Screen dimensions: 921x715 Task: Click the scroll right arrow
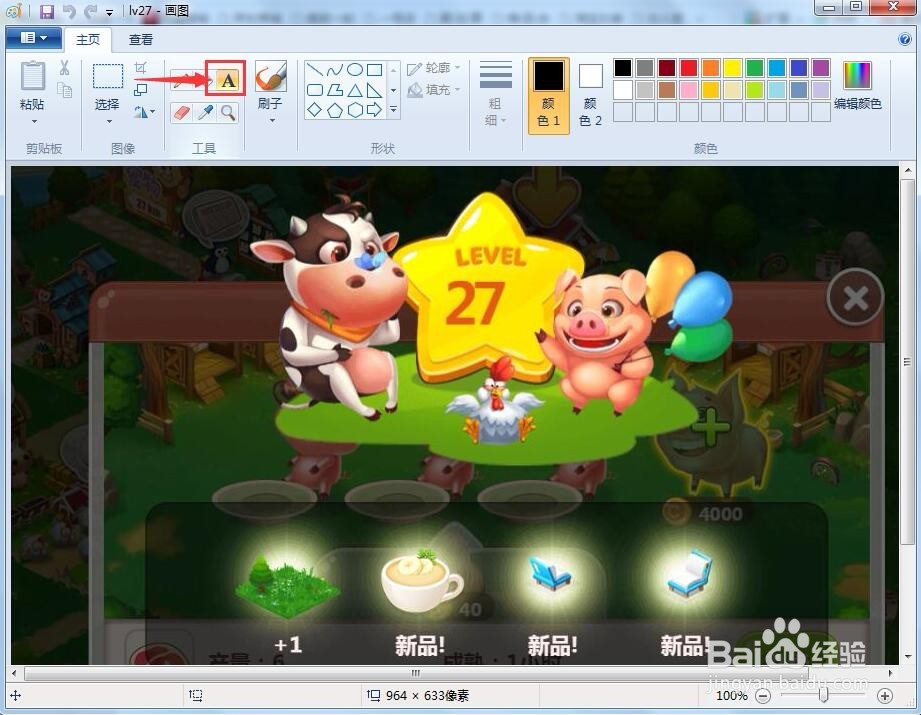[891, 673]
